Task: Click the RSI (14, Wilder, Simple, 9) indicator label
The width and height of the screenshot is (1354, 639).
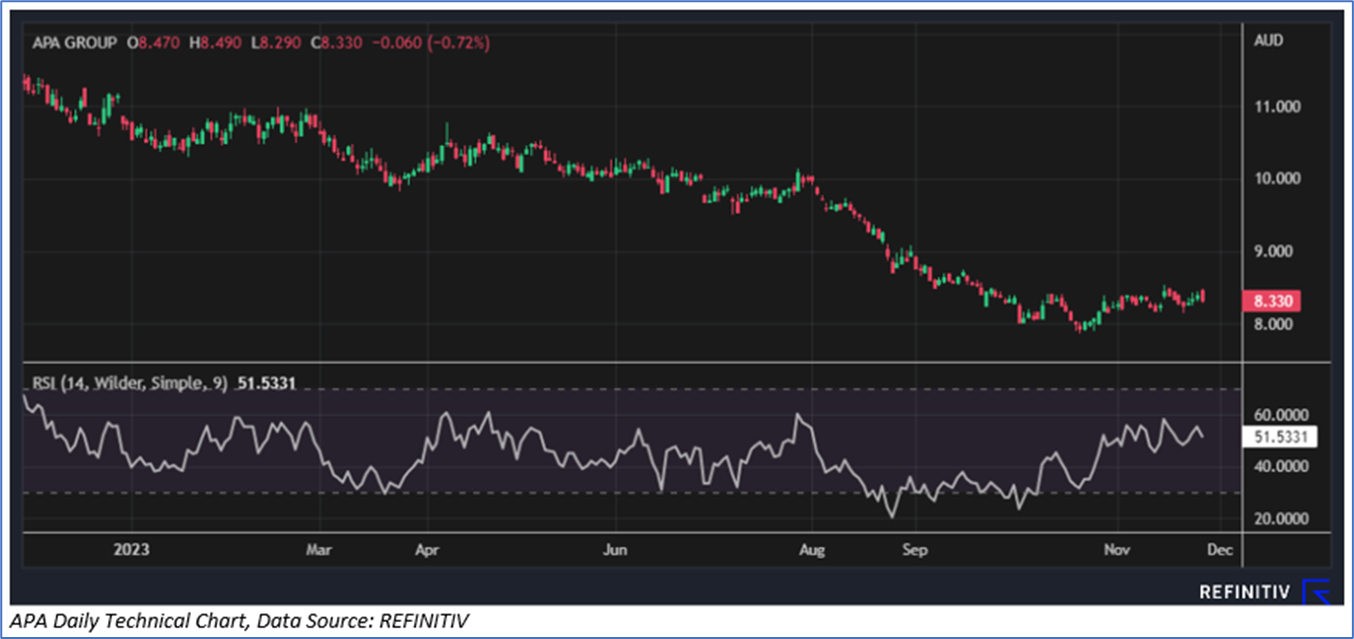Action: pos(130,383)
